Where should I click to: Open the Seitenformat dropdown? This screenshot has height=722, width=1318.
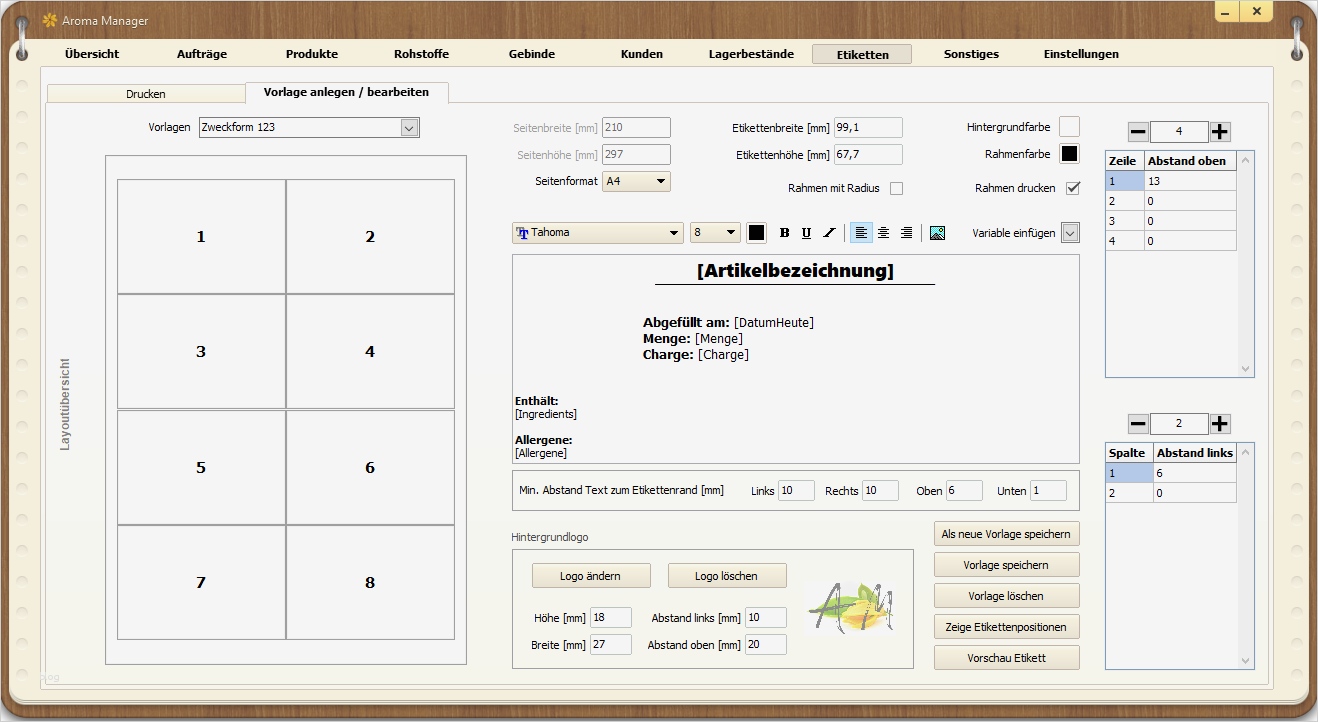point(660,181)
